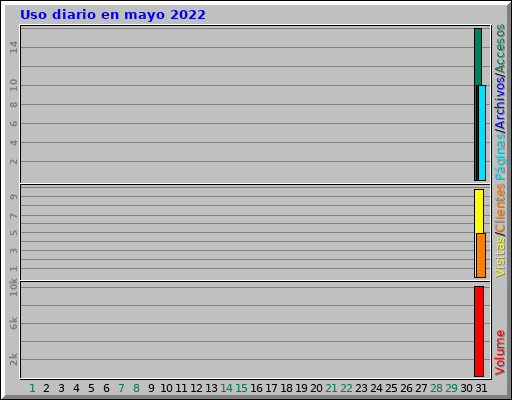Click the cyan Páginas bar for day 31

(x=482, y=133)
